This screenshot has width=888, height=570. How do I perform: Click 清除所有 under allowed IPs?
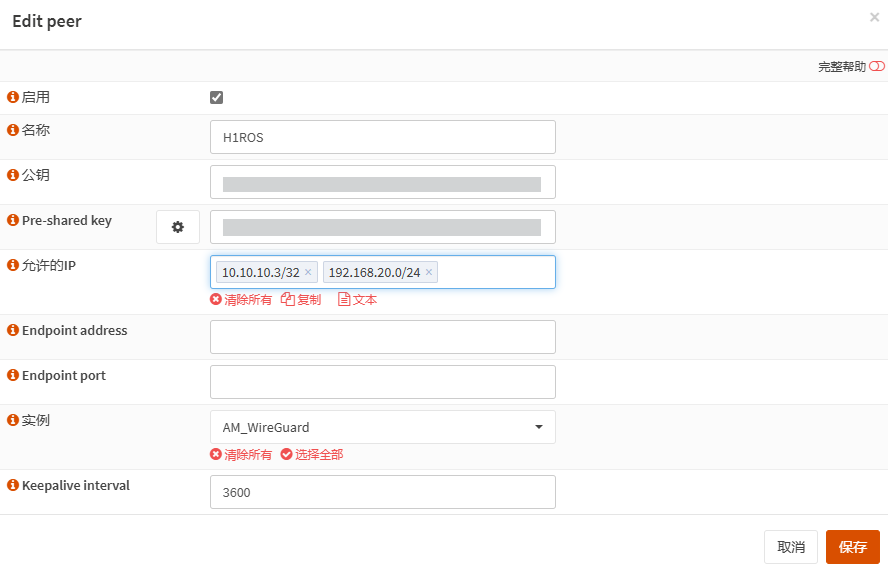[241, 299]
